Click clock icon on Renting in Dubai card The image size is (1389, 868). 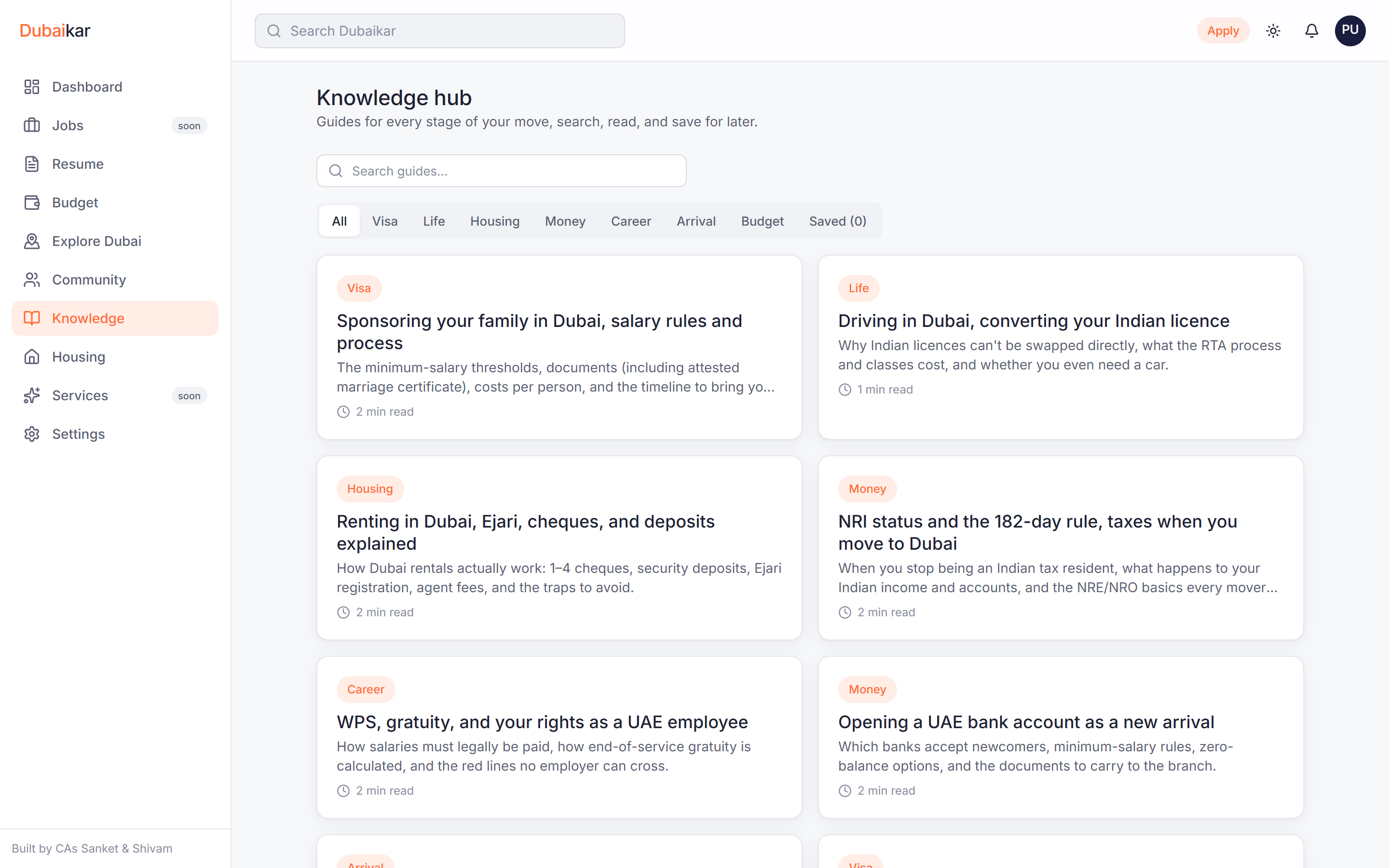pos(343,612)
